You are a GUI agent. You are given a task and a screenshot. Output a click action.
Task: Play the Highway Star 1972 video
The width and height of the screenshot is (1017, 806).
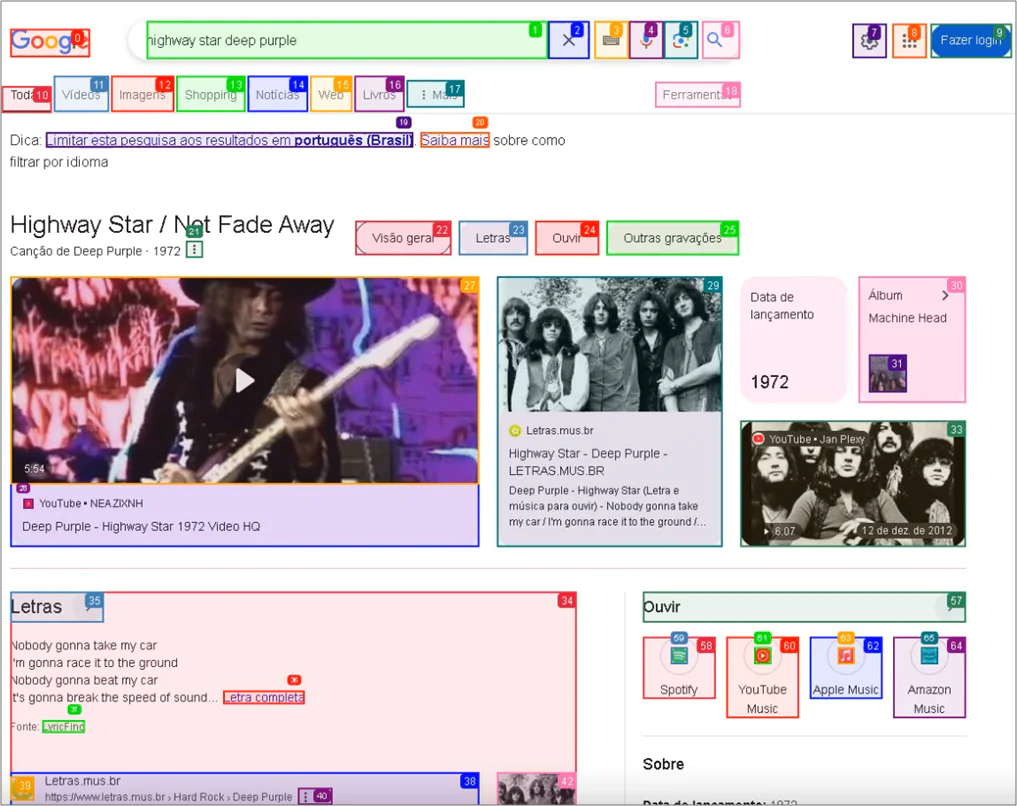(x=245, y=381)
